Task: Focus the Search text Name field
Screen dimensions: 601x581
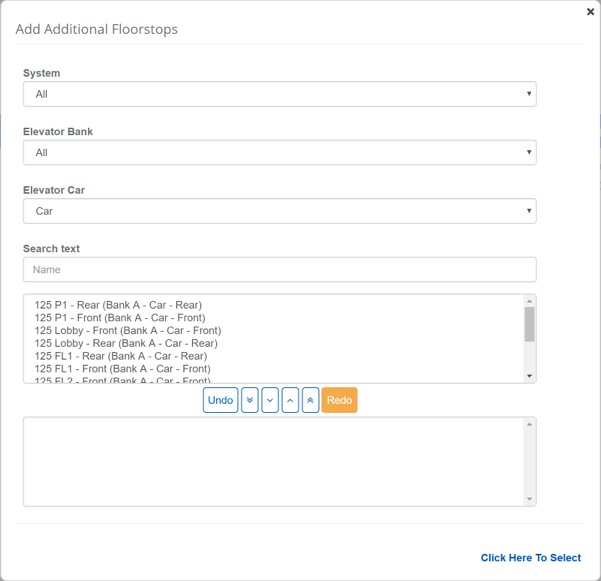Action: pyautogui.click(x=279, y=270)
